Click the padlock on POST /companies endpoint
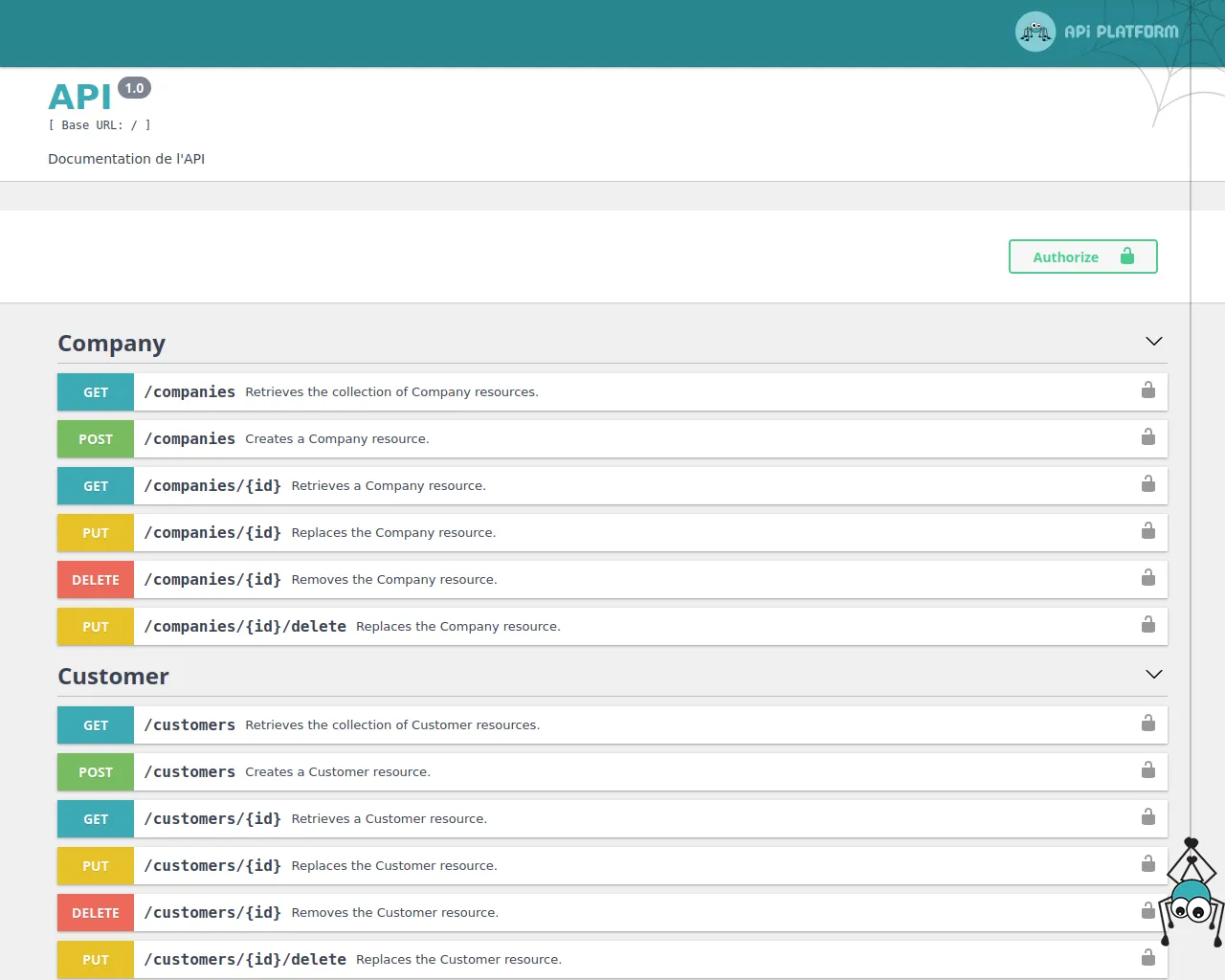1225x980 pixels. pos(1147,437)
